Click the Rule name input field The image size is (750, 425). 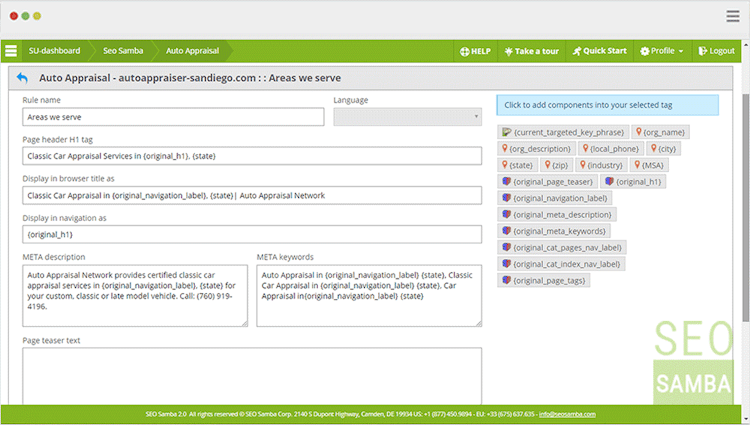coord(173,117)
